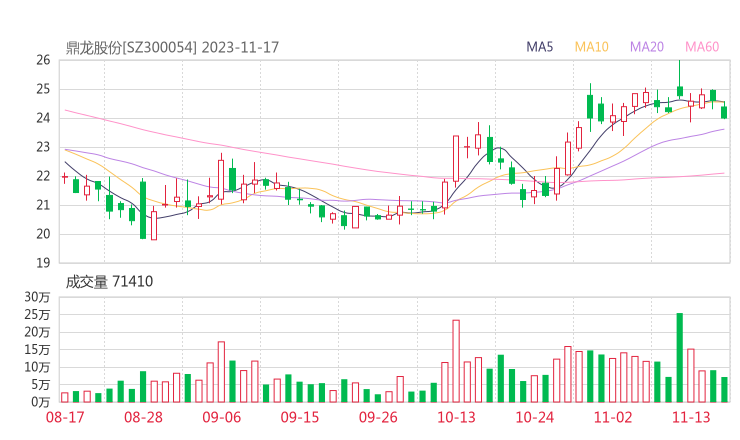Click the MA10 legend label
Viewport: 740px width, 440px height.
point(591,47)
